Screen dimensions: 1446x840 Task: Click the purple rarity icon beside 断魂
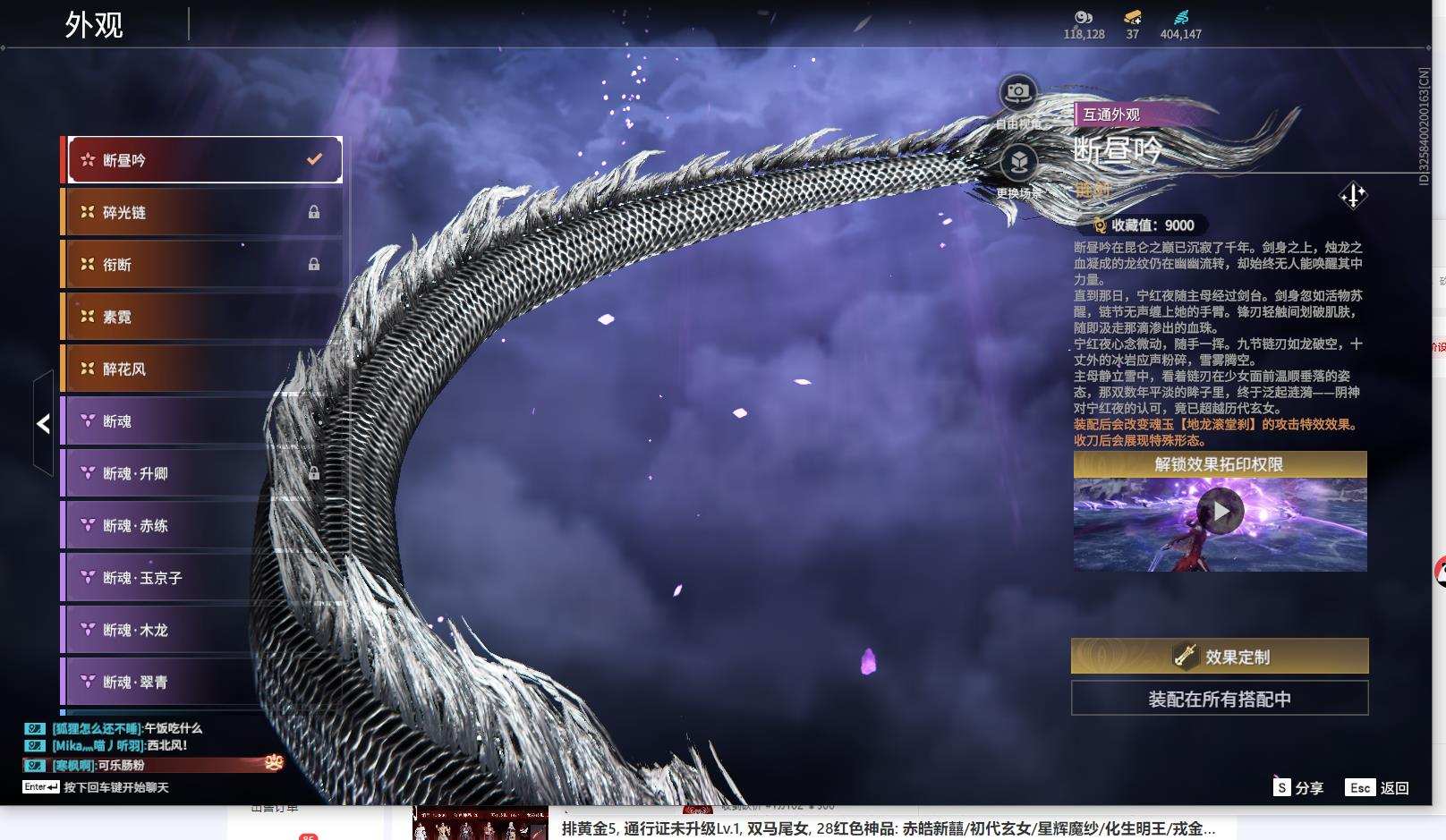pyautogui.click(x=88, y=420)
